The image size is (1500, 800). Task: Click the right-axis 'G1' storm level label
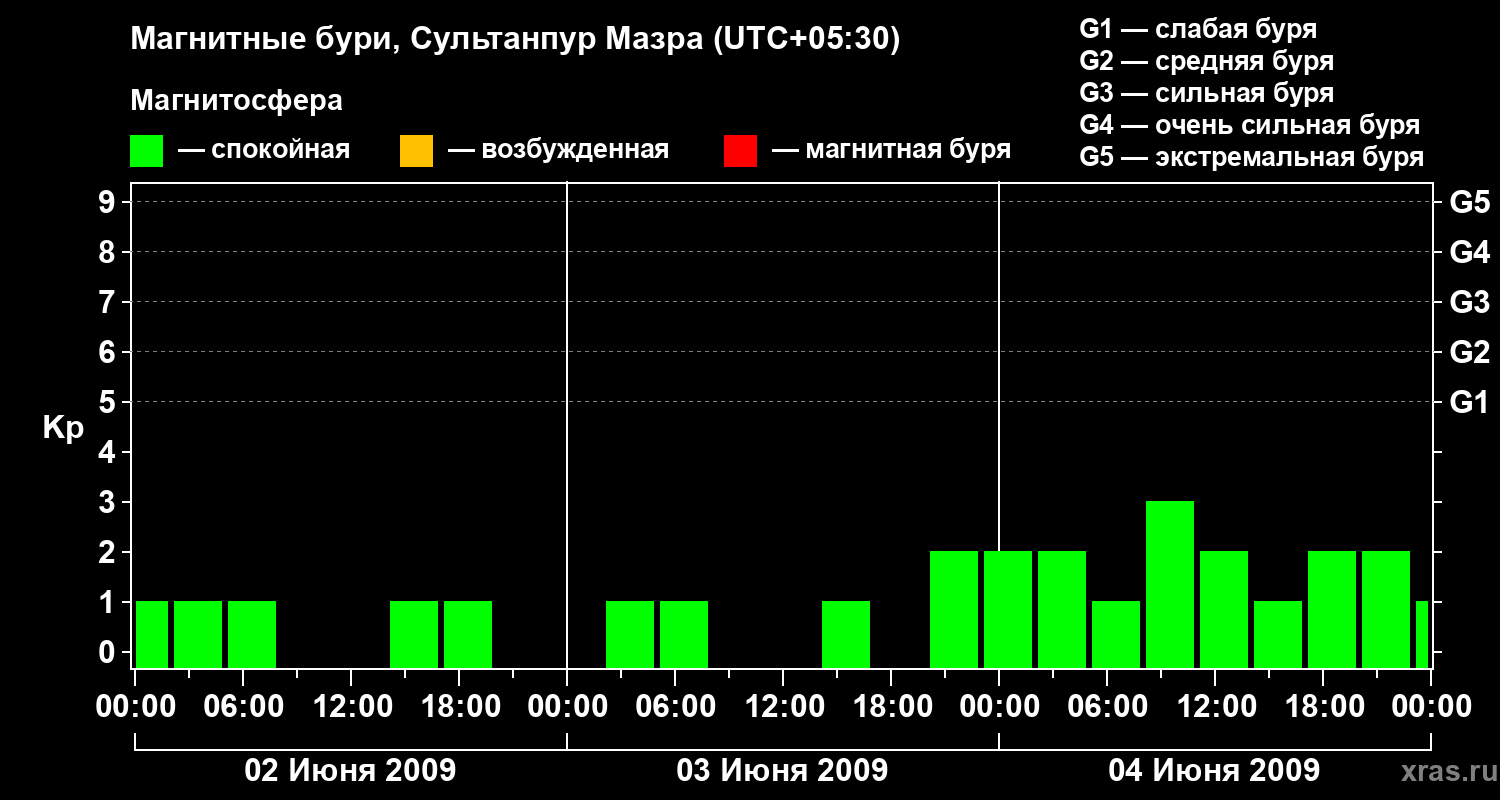1470,402
